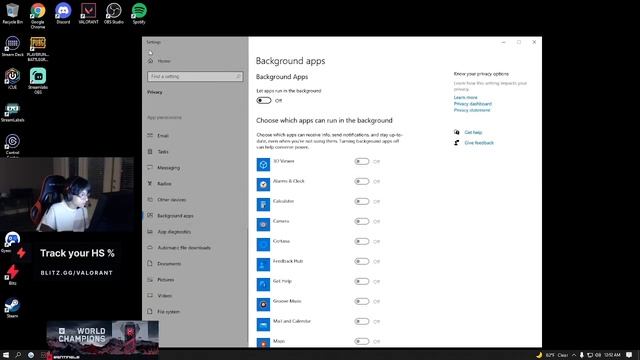Click the Calculator app icon
The image size is (640, 360).
click(263, 204)
